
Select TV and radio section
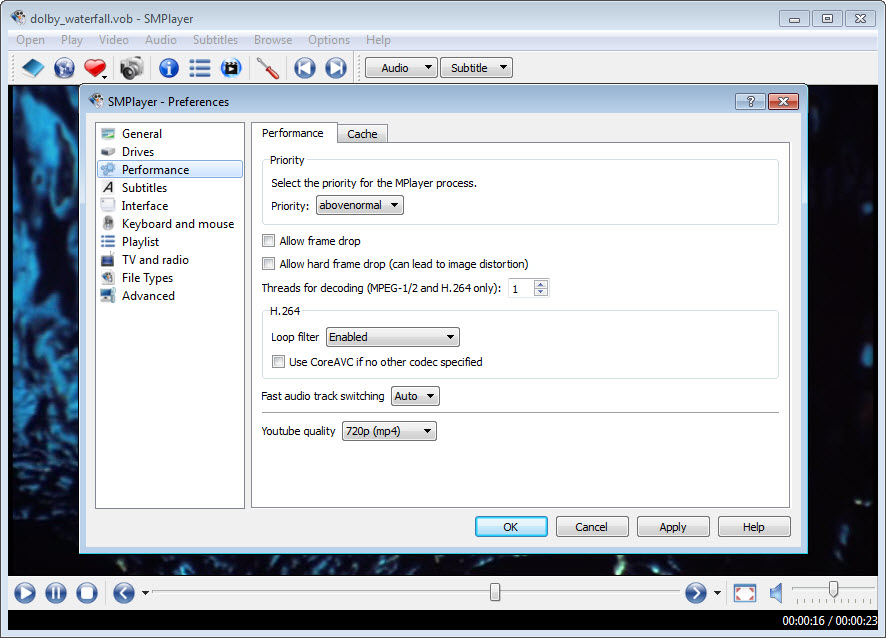coord(170,260)
